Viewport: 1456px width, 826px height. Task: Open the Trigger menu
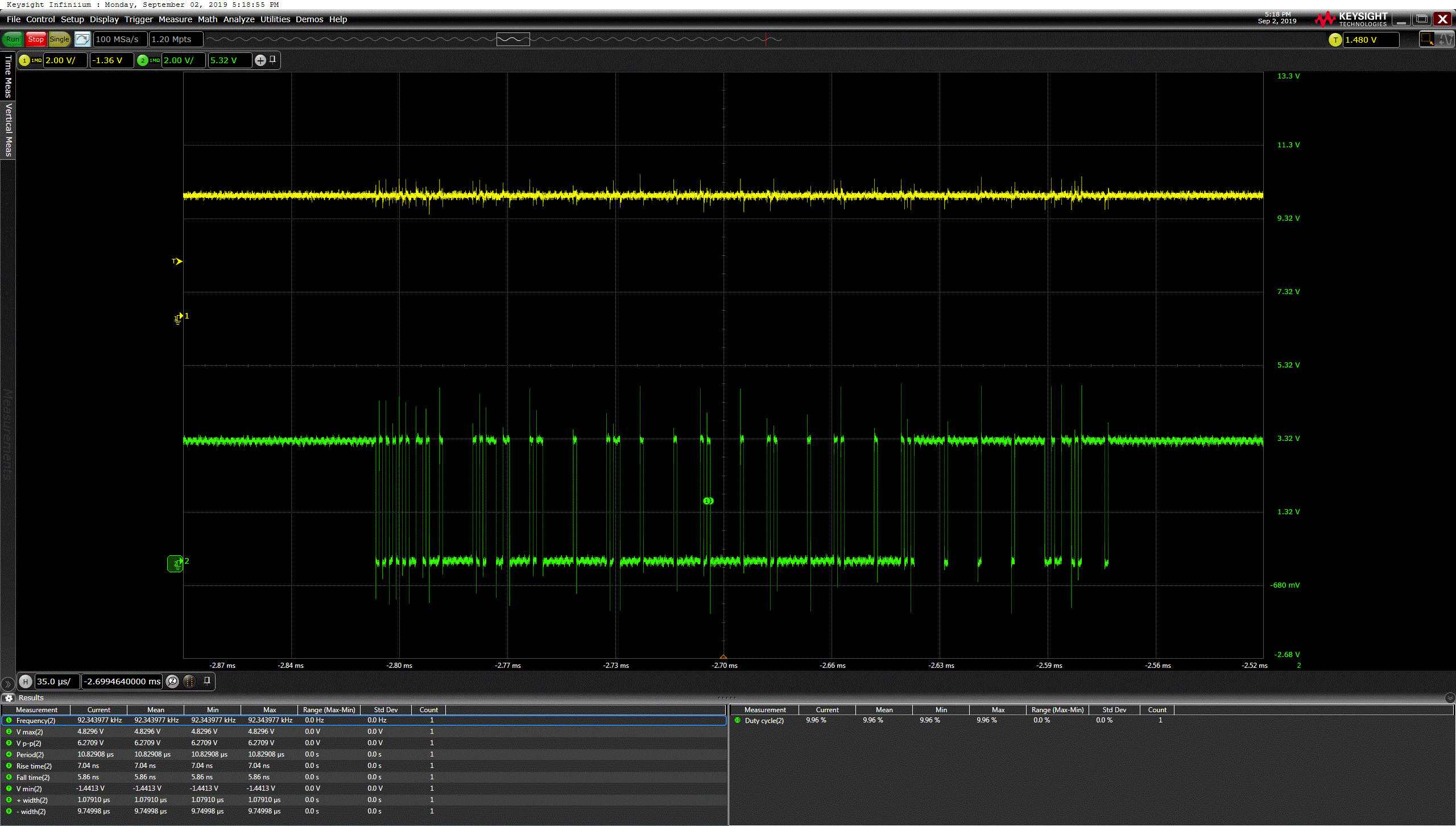click(139, 19)
